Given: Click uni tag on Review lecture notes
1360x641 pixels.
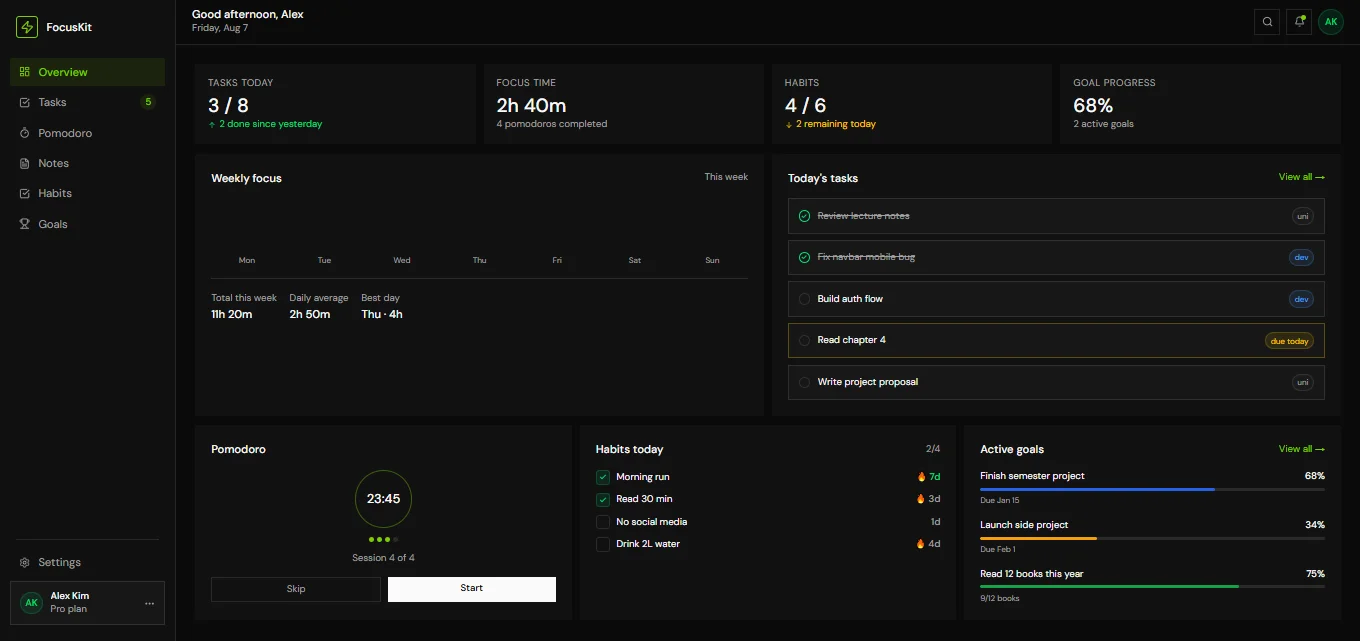Looking at the screenshot, I should (1302, 216).
